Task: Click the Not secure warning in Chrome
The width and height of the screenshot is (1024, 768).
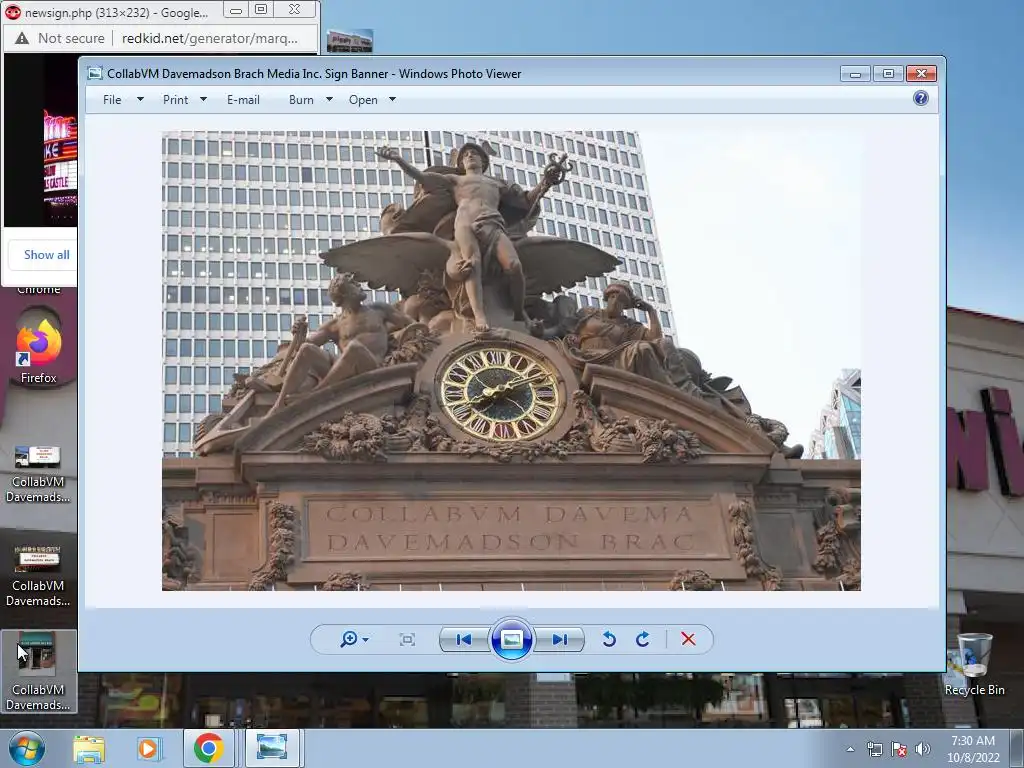Action: [x=60, y=39]
